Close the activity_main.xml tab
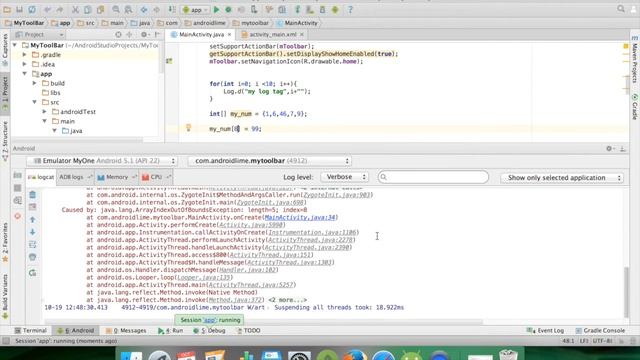 point(302,35)
